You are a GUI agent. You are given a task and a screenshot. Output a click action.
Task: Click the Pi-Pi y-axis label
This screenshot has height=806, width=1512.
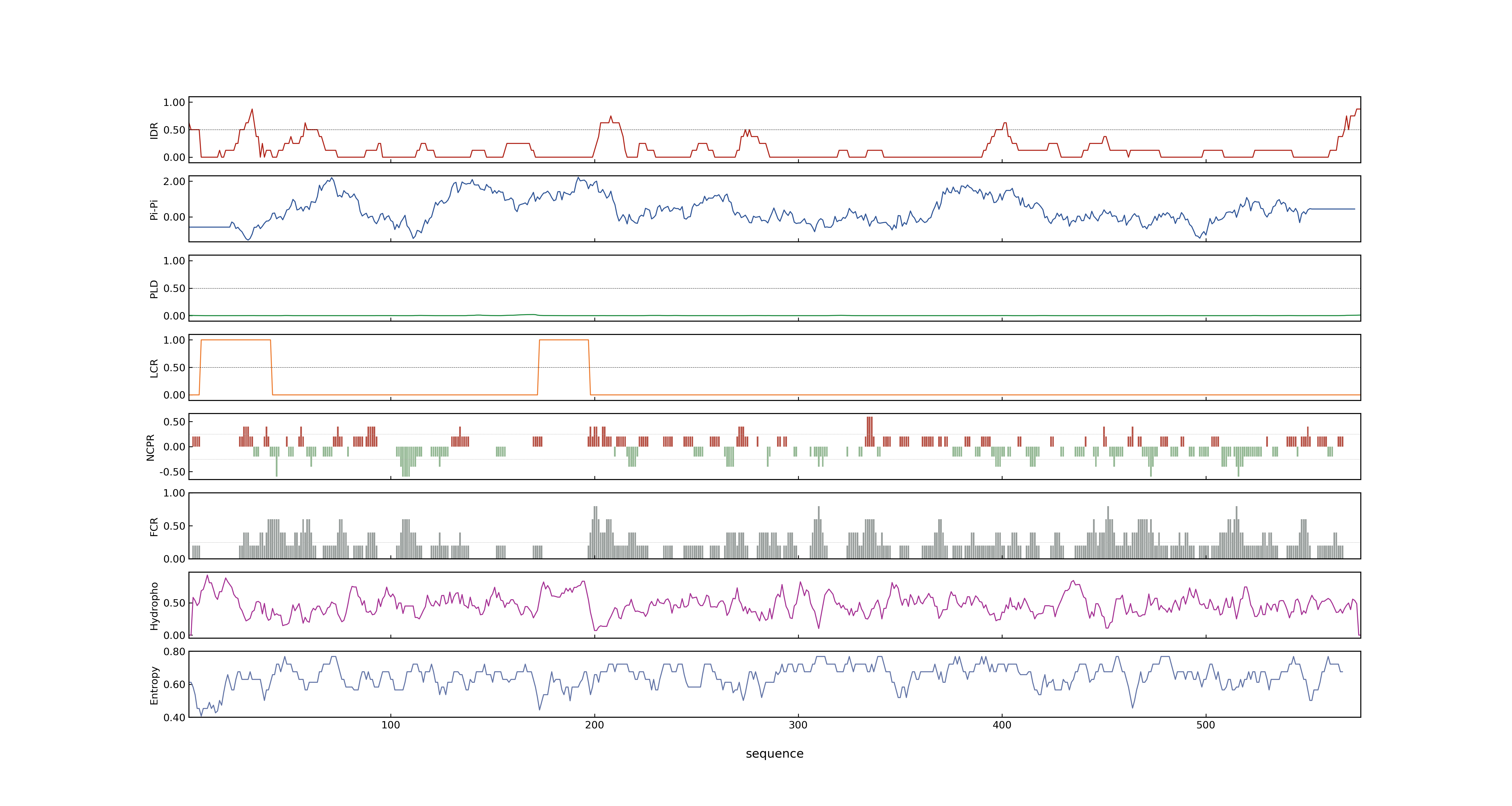(154, 209)
